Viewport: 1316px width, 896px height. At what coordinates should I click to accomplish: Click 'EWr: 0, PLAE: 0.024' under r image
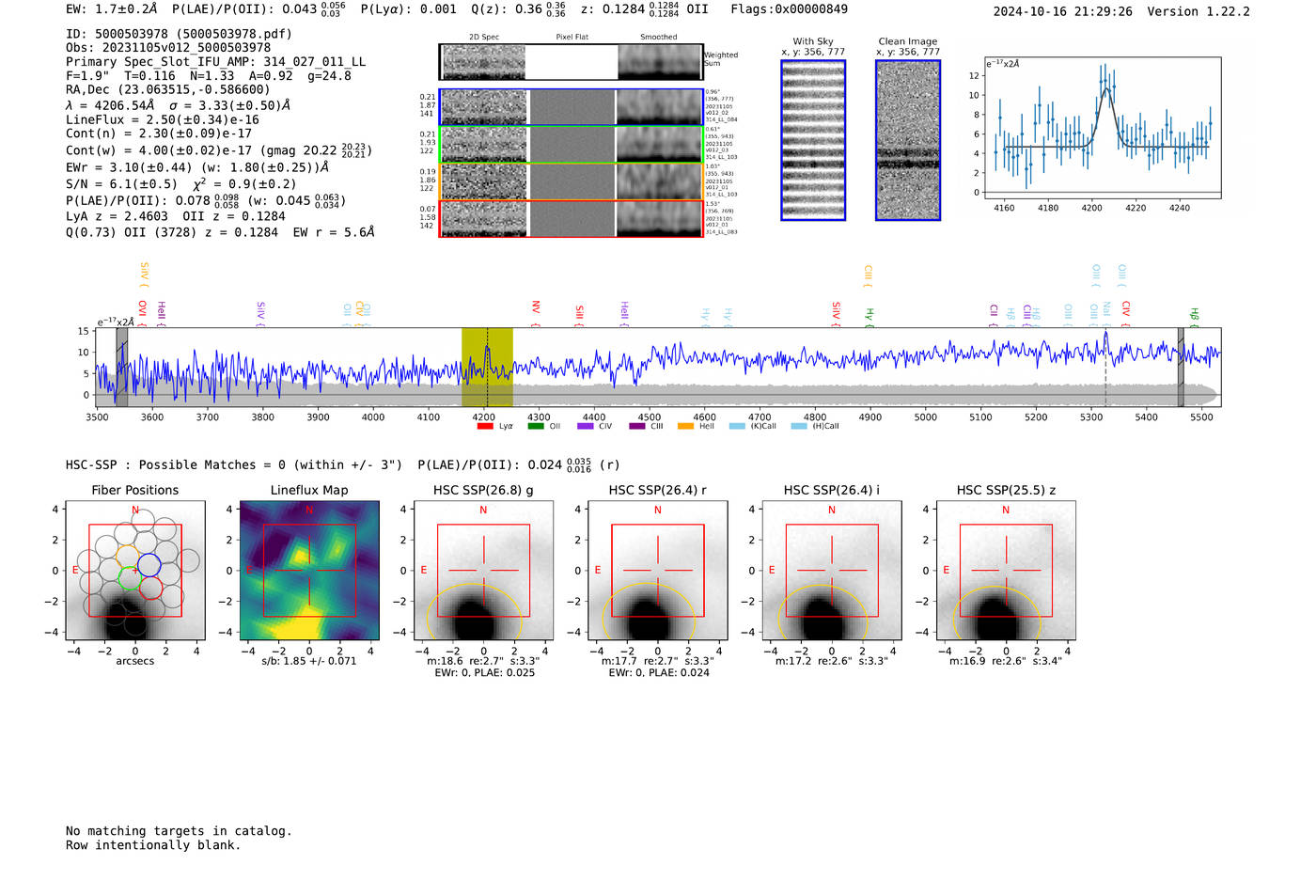coord(659,673)
